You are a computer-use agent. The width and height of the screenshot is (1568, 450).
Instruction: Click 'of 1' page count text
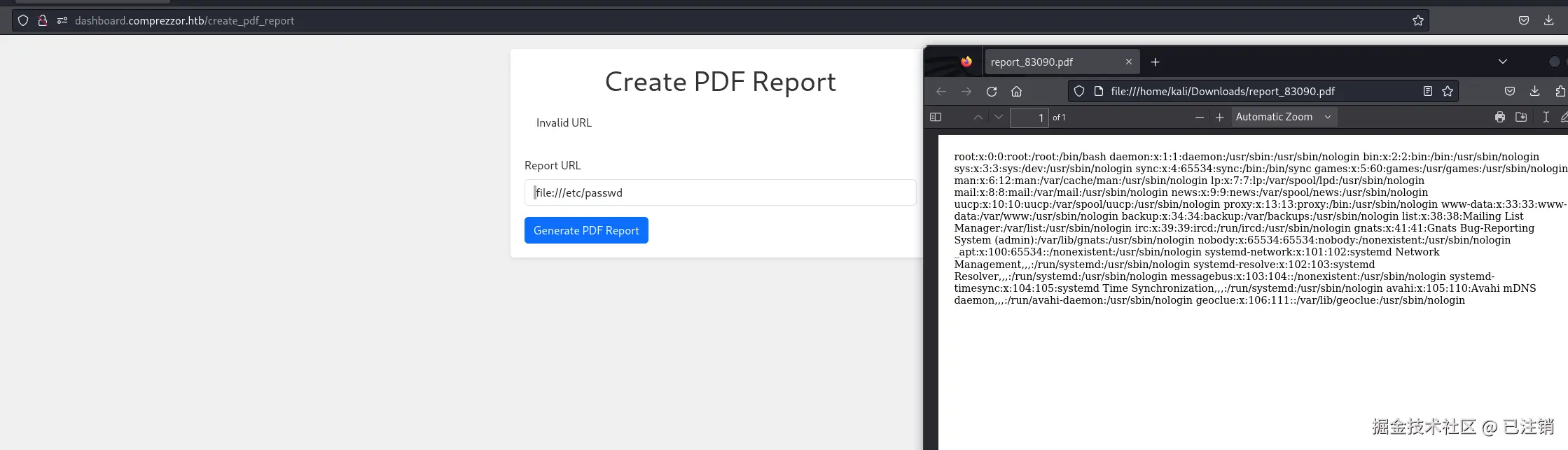[1059, 118]
